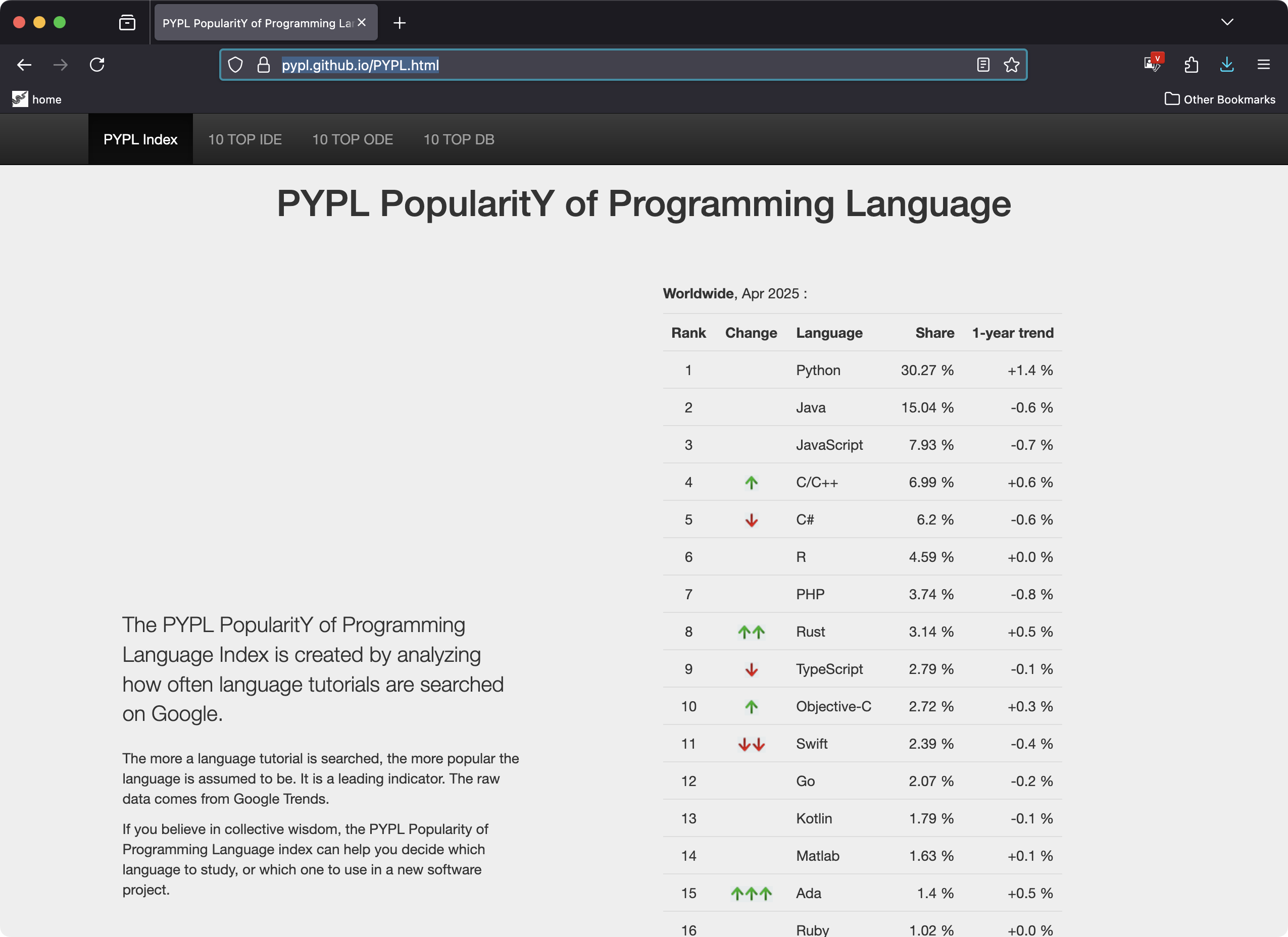Open the Firefox hamburger application menu
The image size is (1288, 937).
(1263, 65)
